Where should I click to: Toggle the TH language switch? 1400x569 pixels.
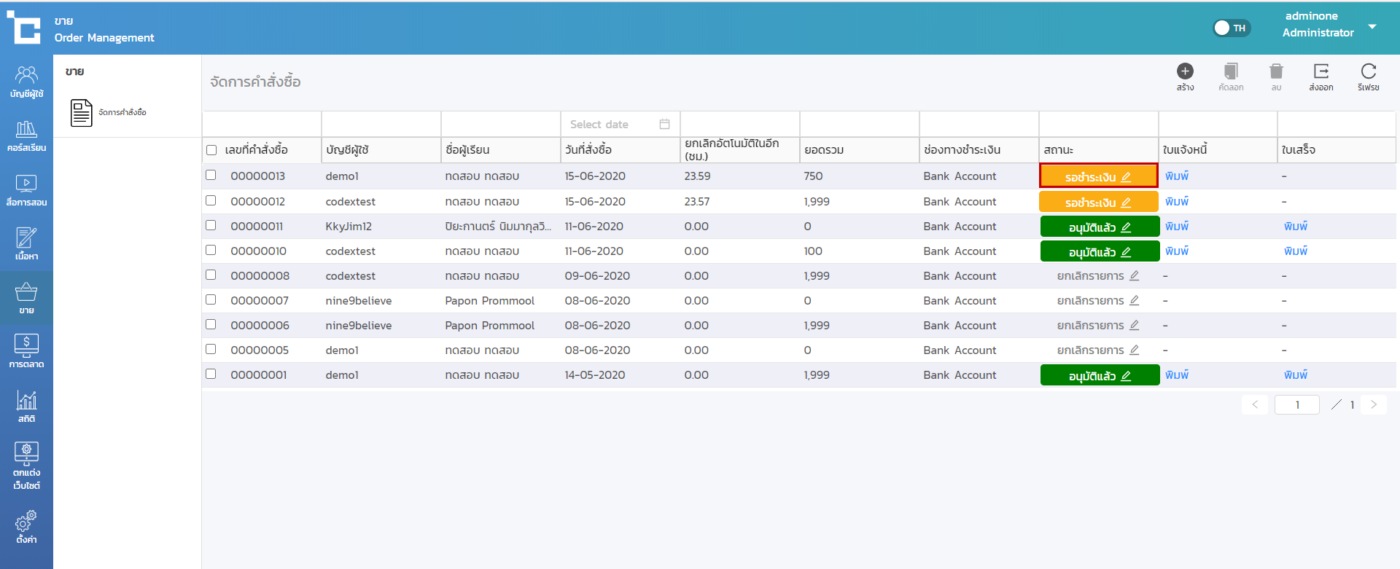pyautogui.click(x=1231, y=28)
